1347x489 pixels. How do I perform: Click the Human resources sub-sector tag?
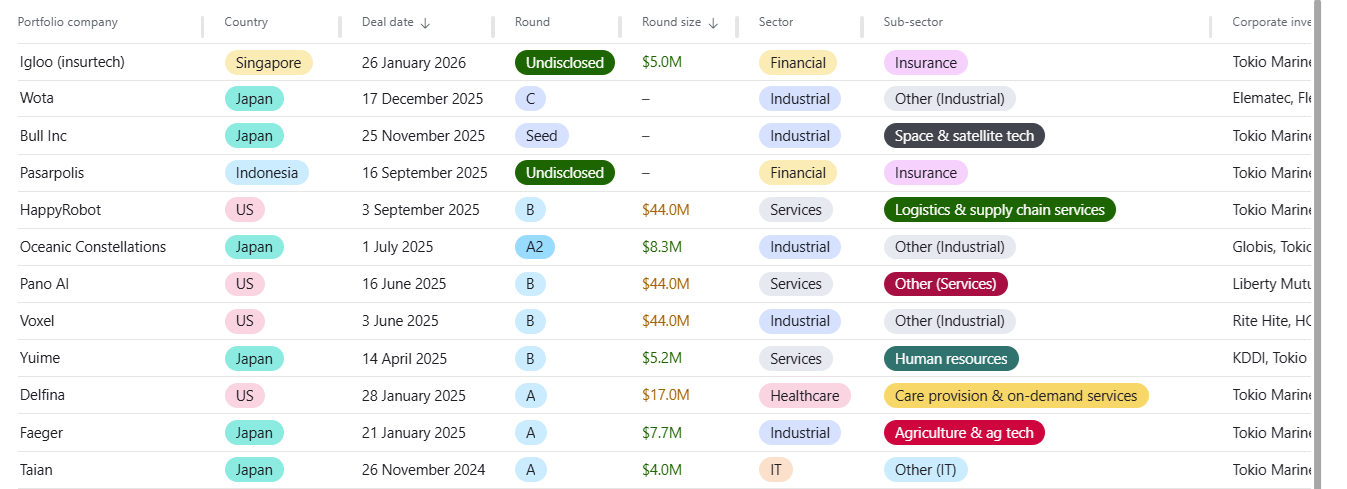(951, 358)
